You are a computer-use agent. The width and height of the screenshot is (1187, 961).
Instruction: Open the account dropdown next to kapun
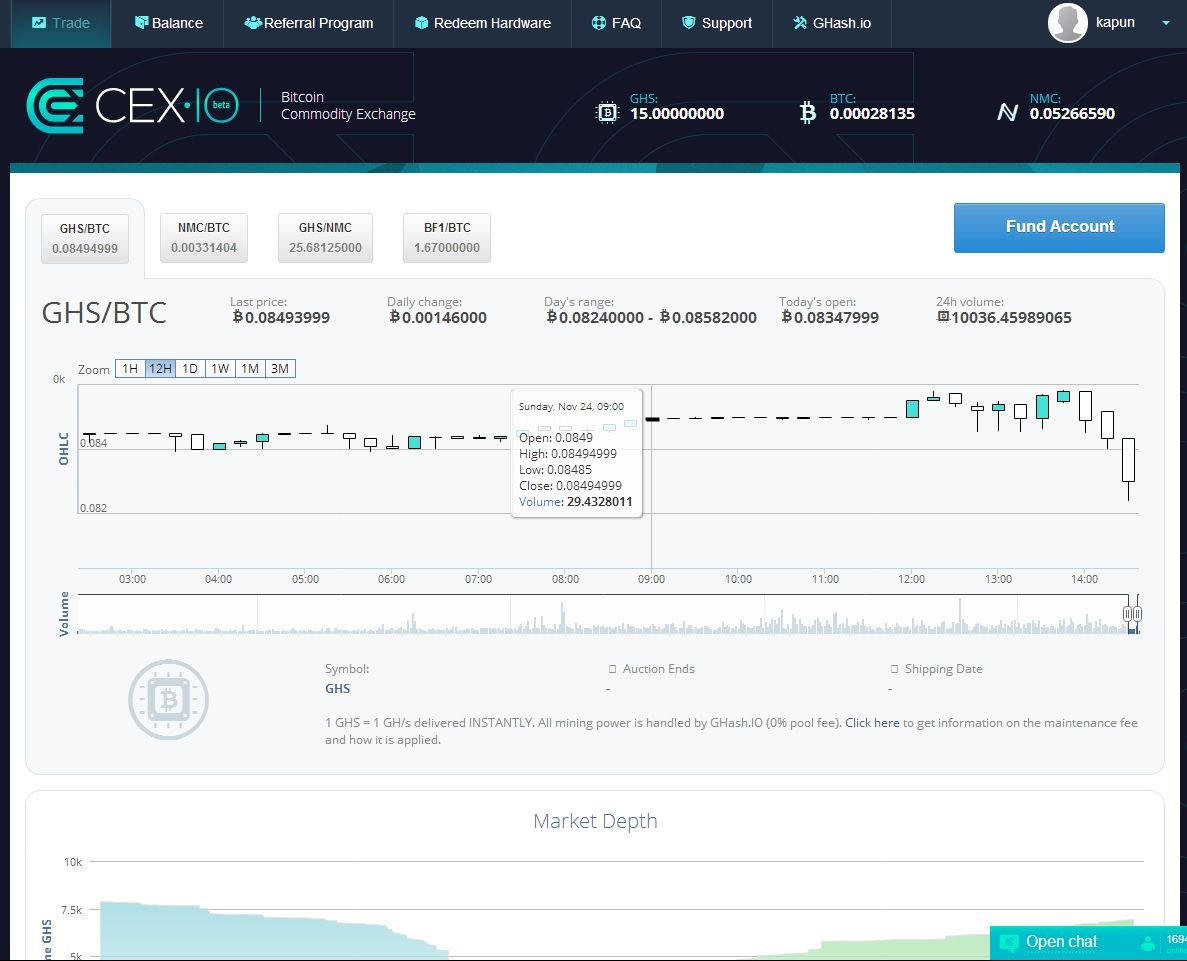coord(1164,22)
